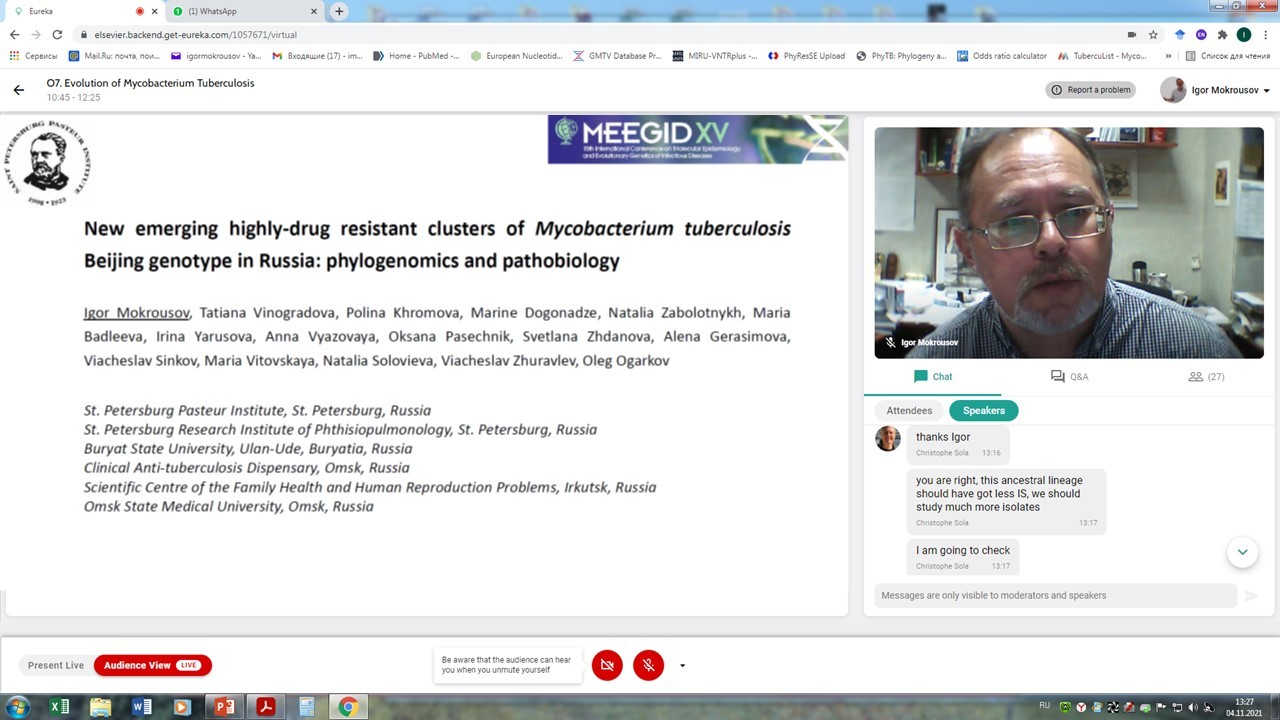The image size is (1280, 720).
Task: Go back using the session back arrow
Action: tap(18, 90)
